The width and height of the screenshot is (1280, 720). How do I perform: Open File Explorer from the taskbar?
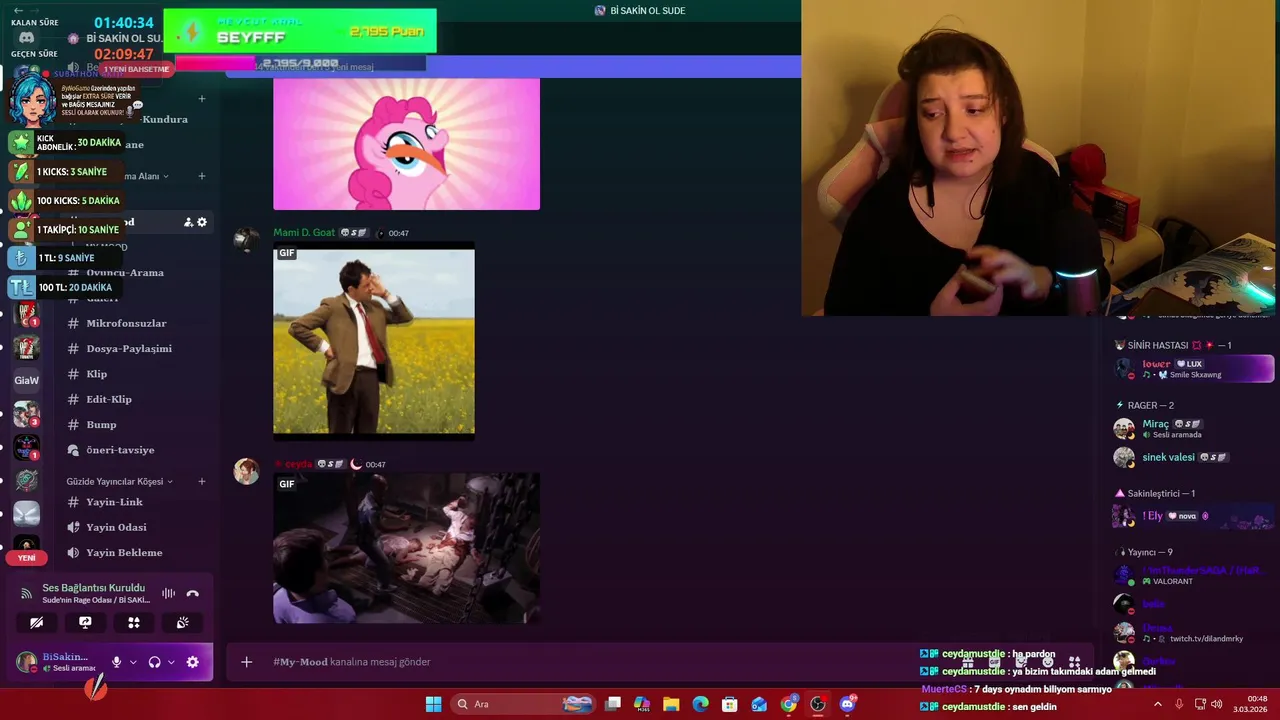[671, 704]
